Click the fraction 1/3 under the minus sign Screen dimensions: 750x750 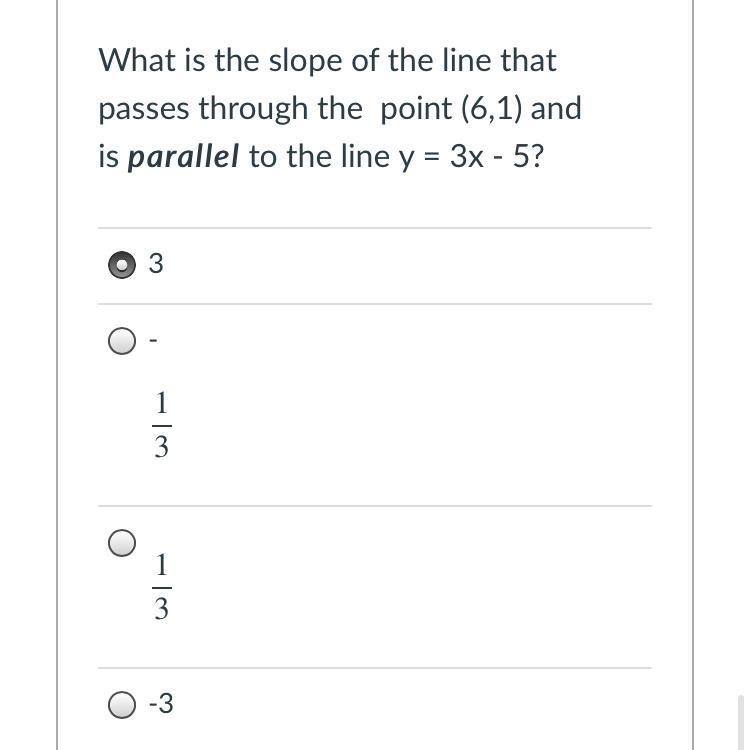coord(162,425)
